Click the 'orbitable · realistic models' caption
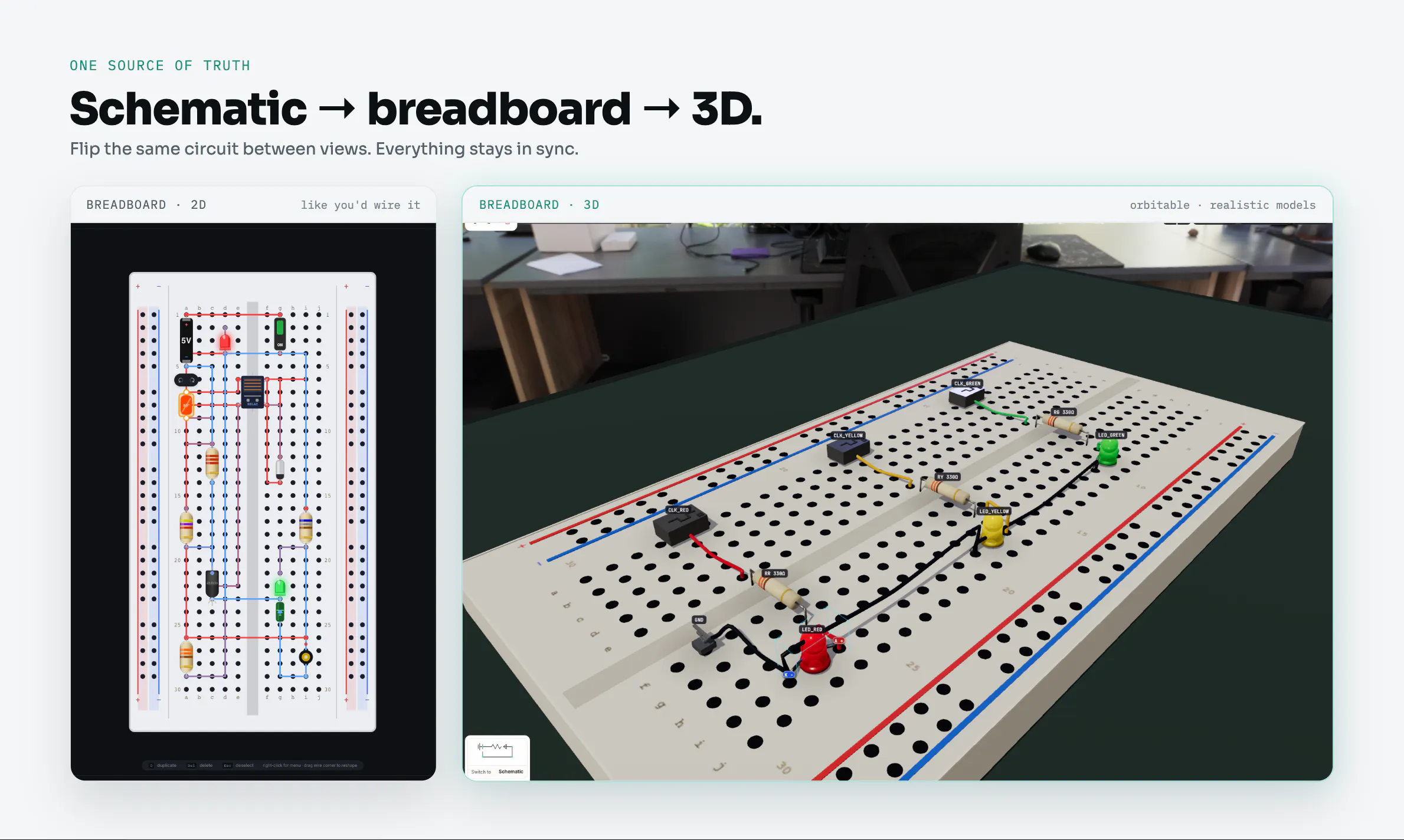Viewport: 1404px width, 840px height. tap(1222, 205)
